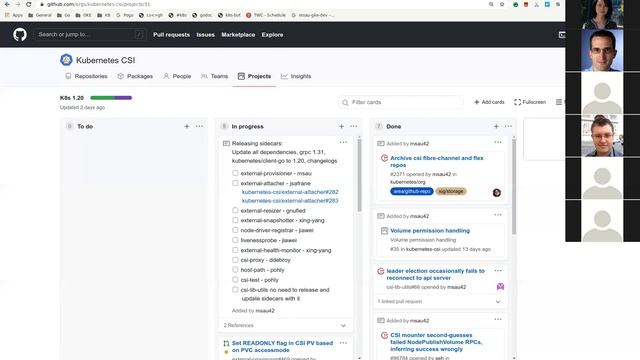This screenshot has height=360, width=640.
Task: Open Releasing sidecars note options menu
Action: pos(343,142)
